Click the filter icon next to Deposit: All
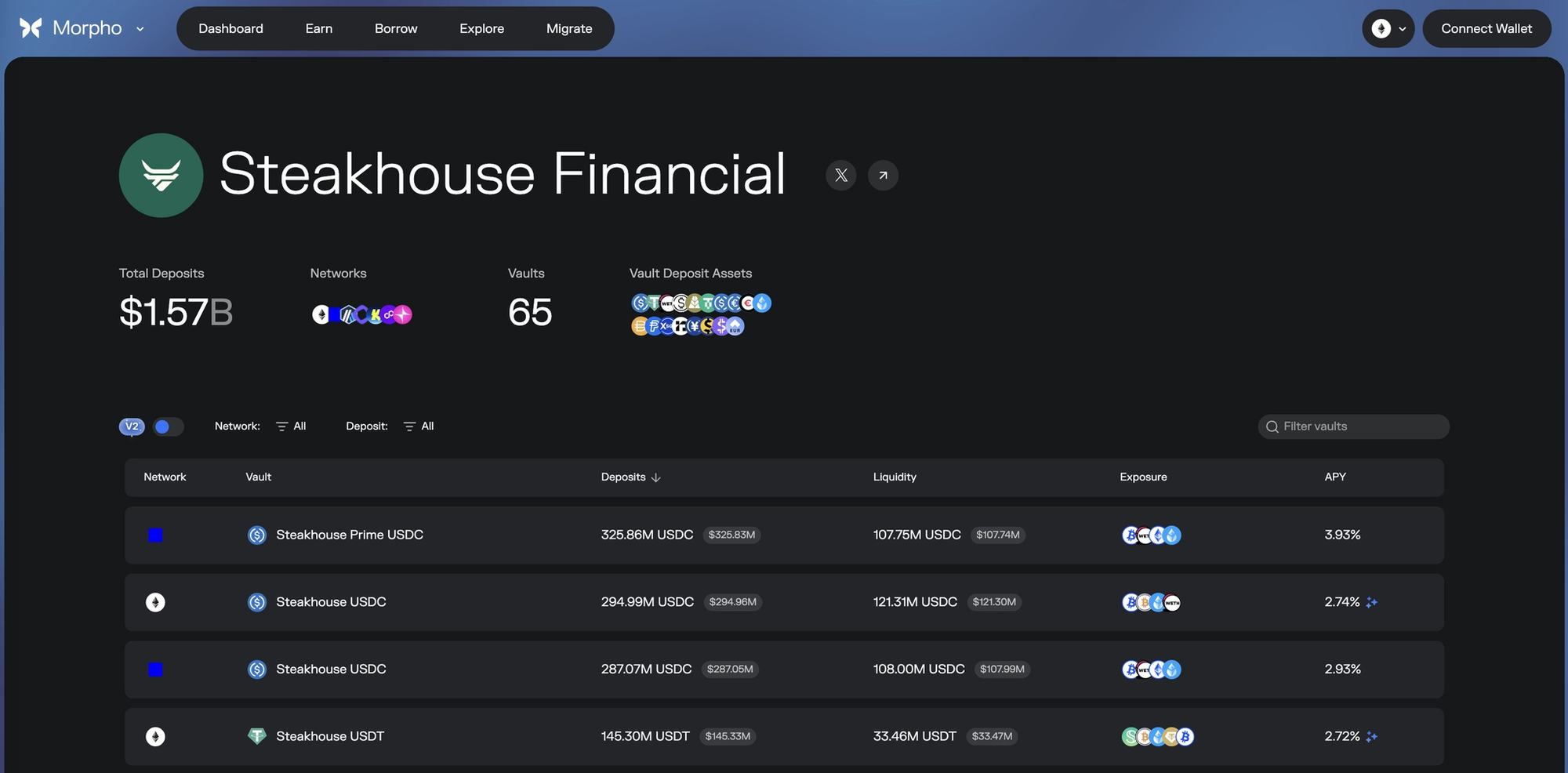1568x773 pixels. point(409,426)
